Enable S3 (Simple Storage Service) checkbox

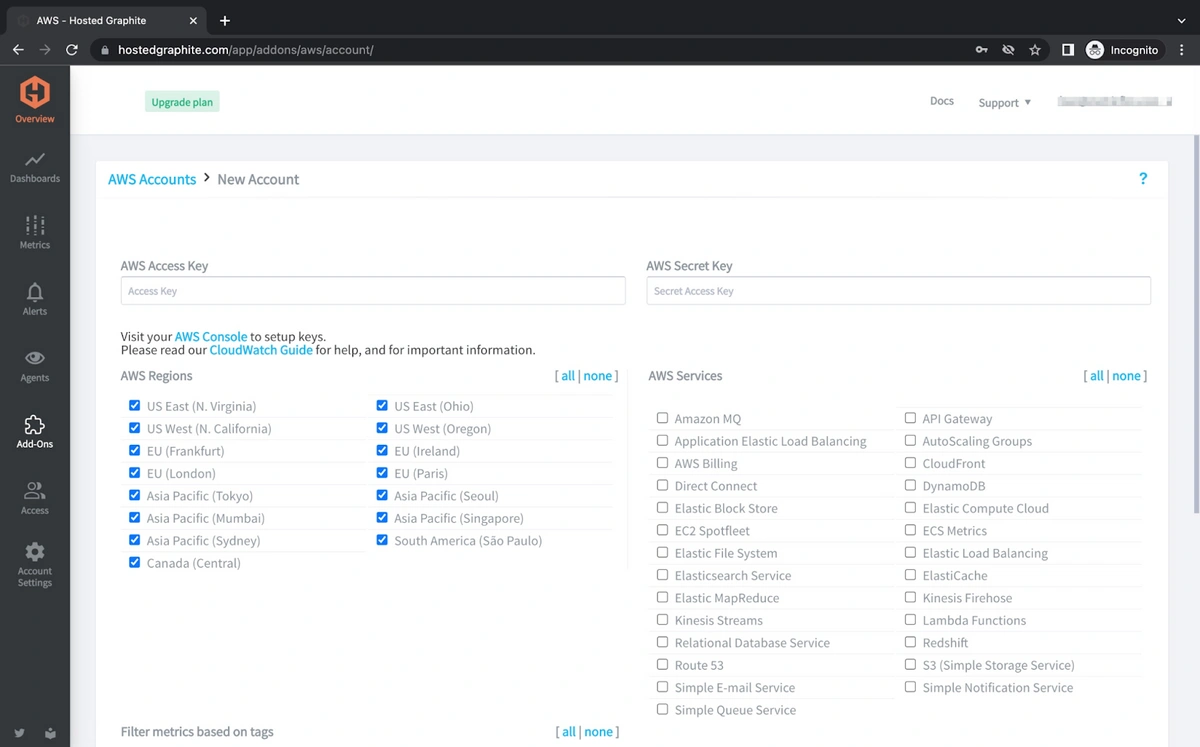[x=910, y=664]
